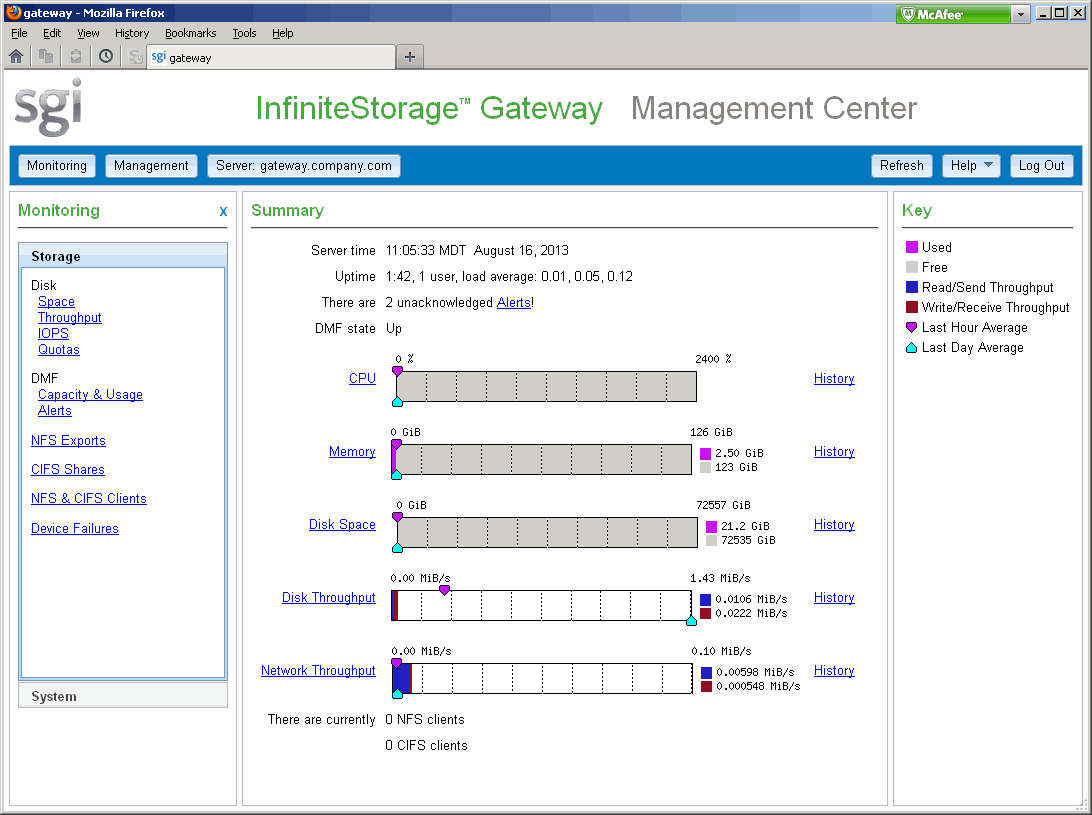Screen dimensions: 1092x815
Task: Open the History menu
Action: [x=132, y=33]
